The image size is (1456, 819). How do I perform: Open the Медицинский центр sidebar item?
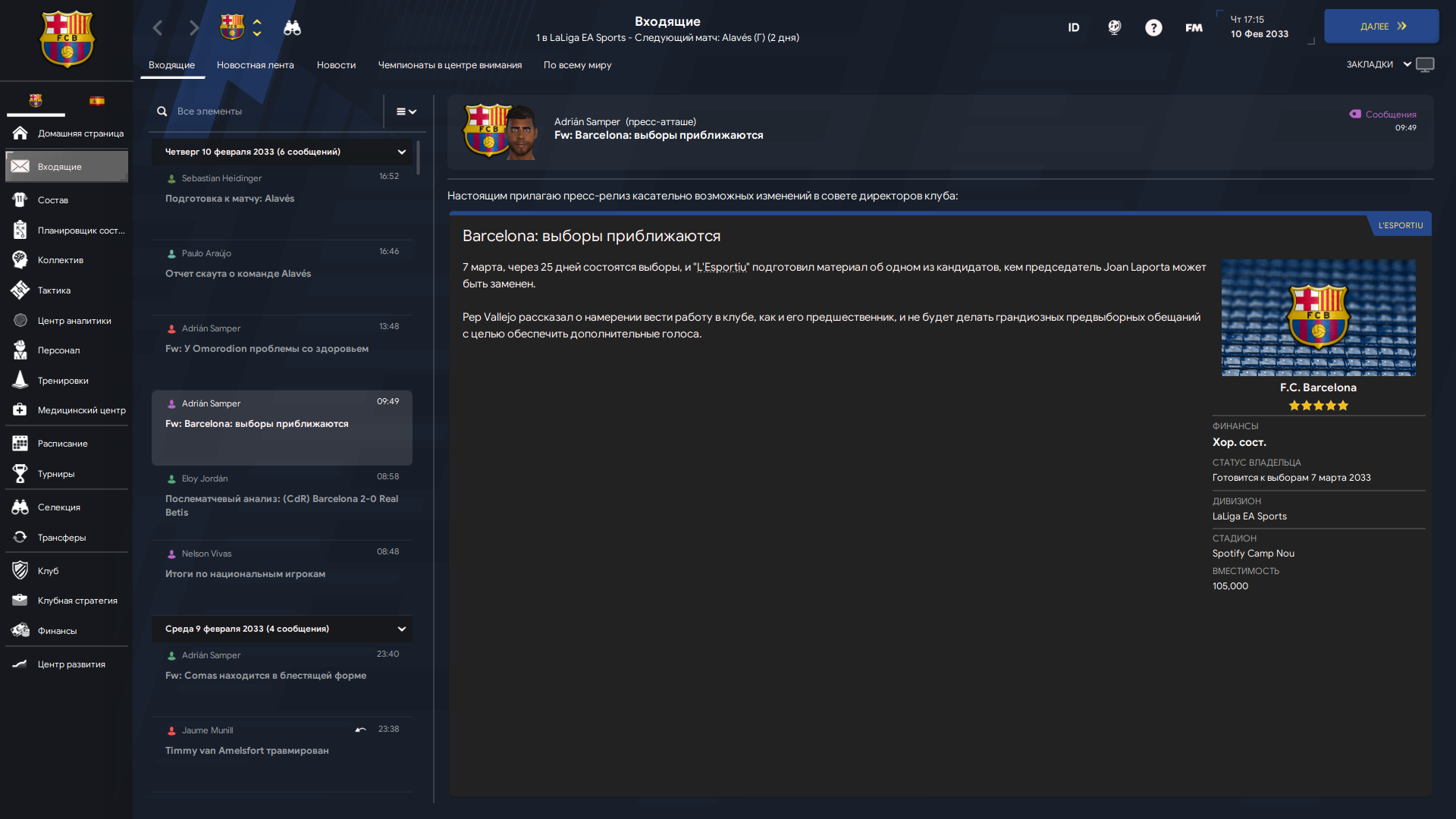point(67,410)
